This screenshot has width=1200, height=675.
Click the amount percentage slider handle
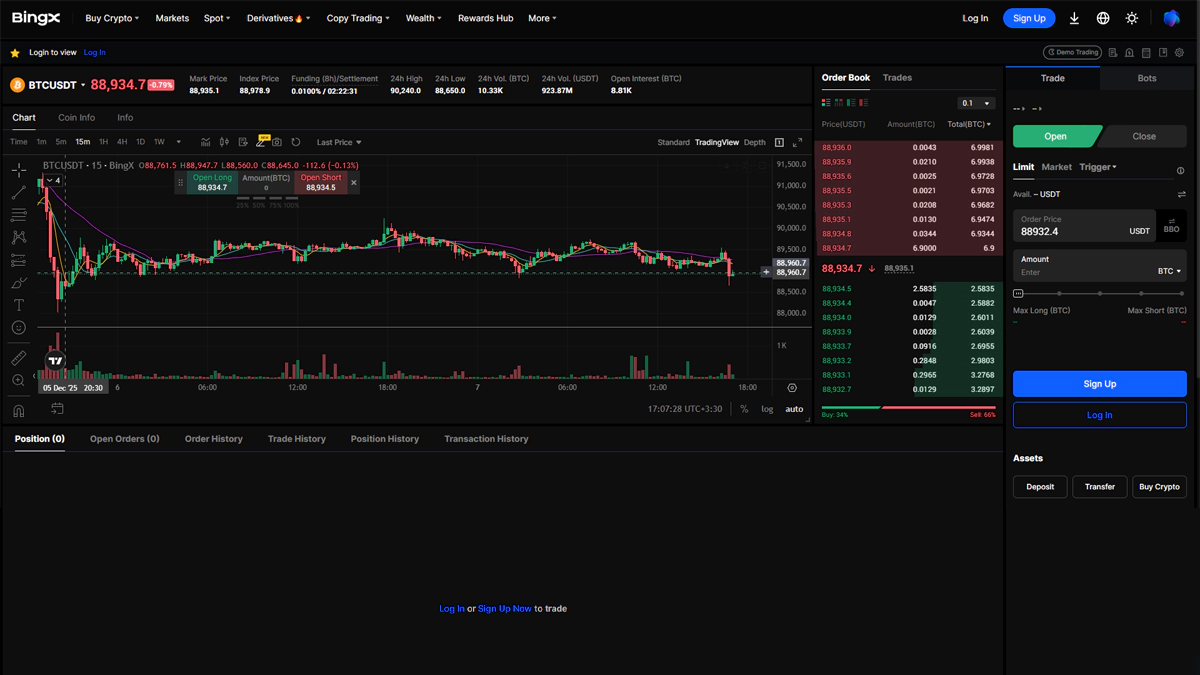pyautogui.click(x=1018, y=293)
